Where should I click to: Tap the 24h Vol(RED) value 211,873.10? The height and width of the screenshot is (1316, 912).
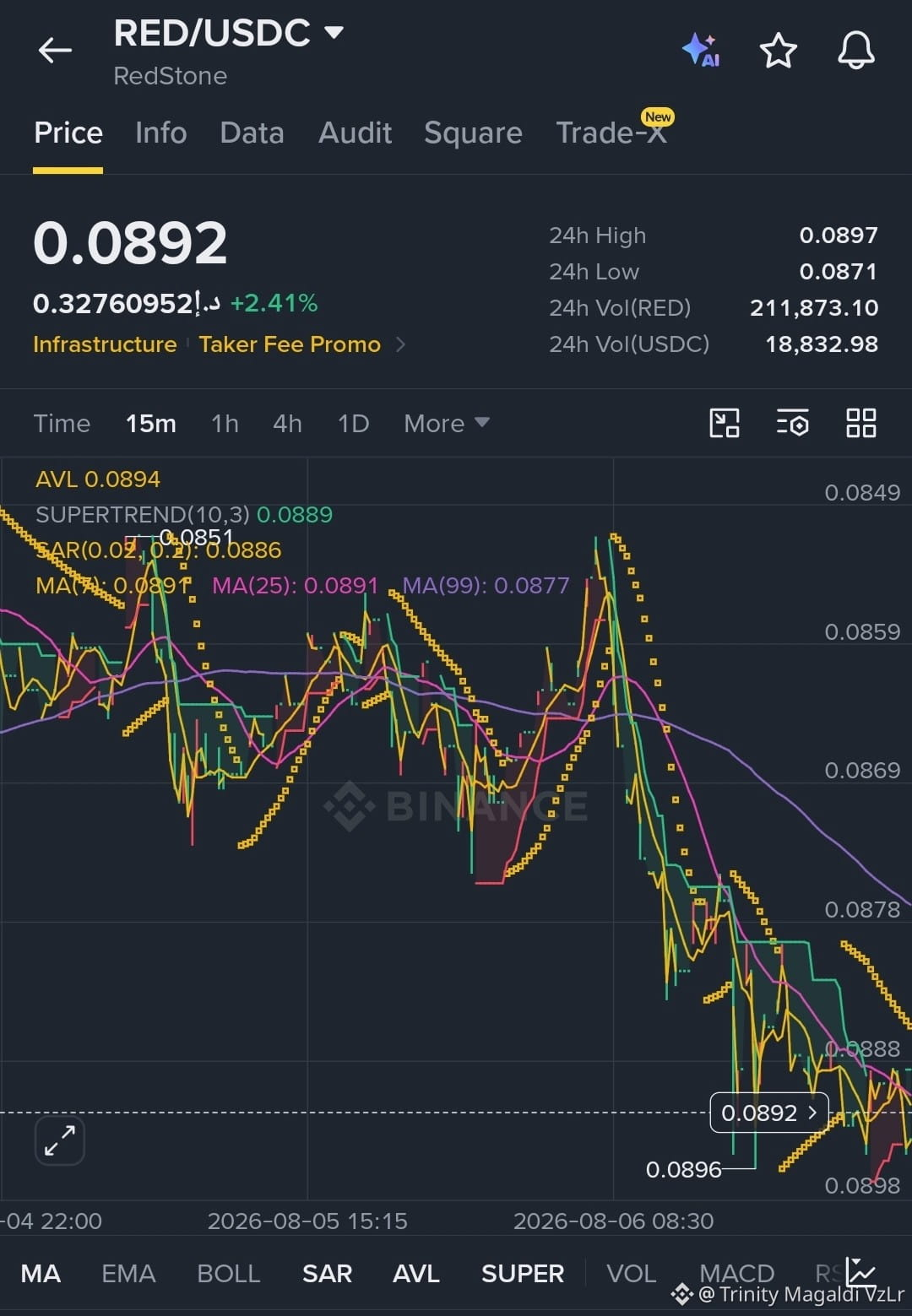point(814,307)
